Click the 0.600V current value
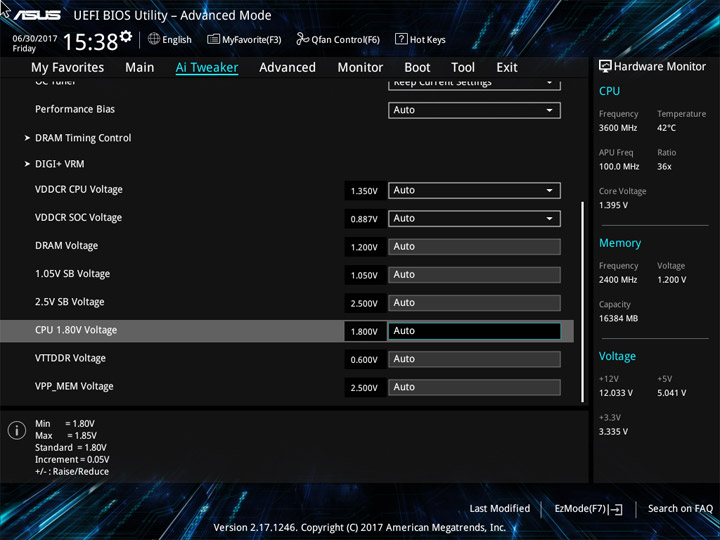 pyautogui.click(x=365, y=360)
